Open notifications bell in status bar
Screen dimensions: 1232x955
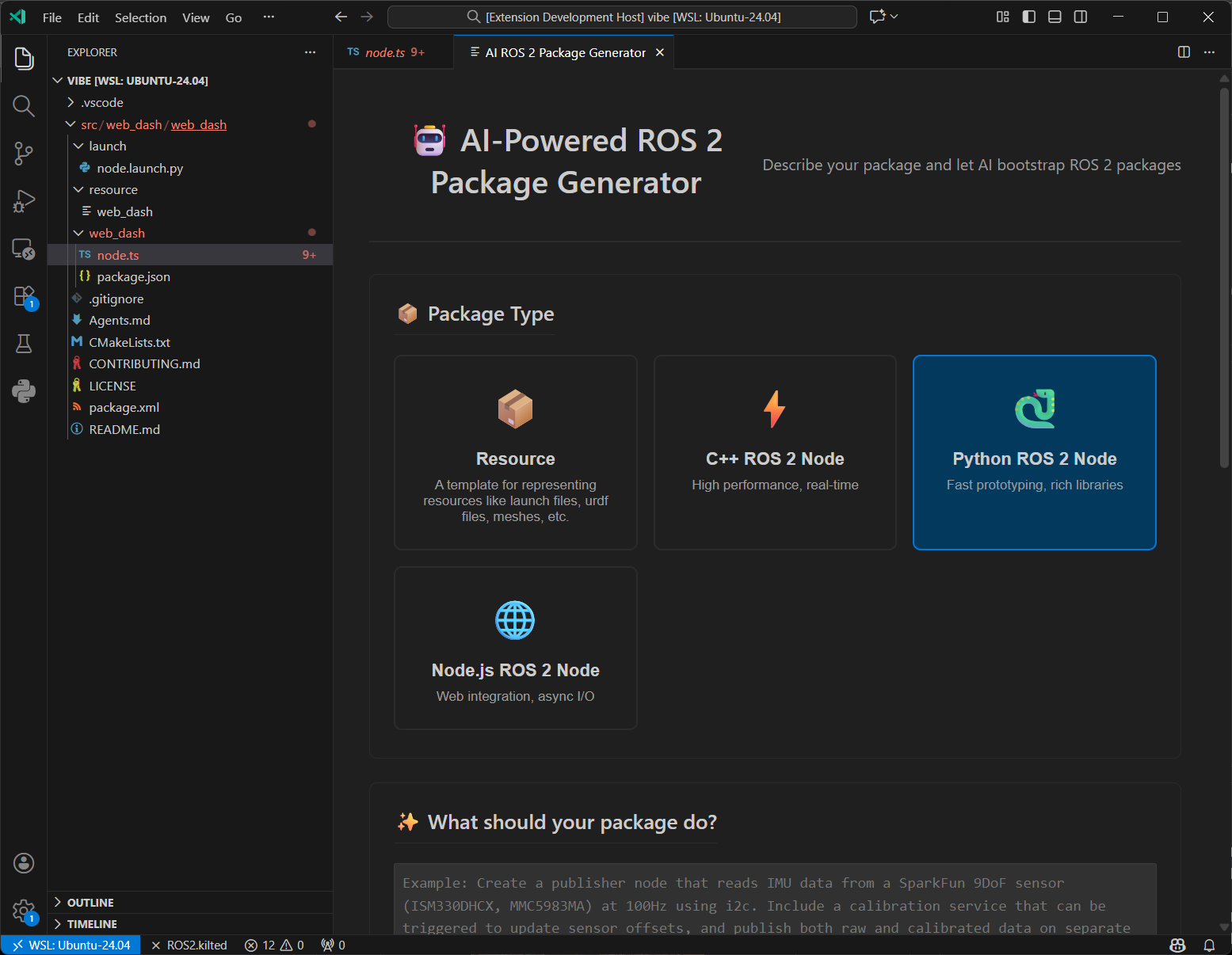point(1209,945)
